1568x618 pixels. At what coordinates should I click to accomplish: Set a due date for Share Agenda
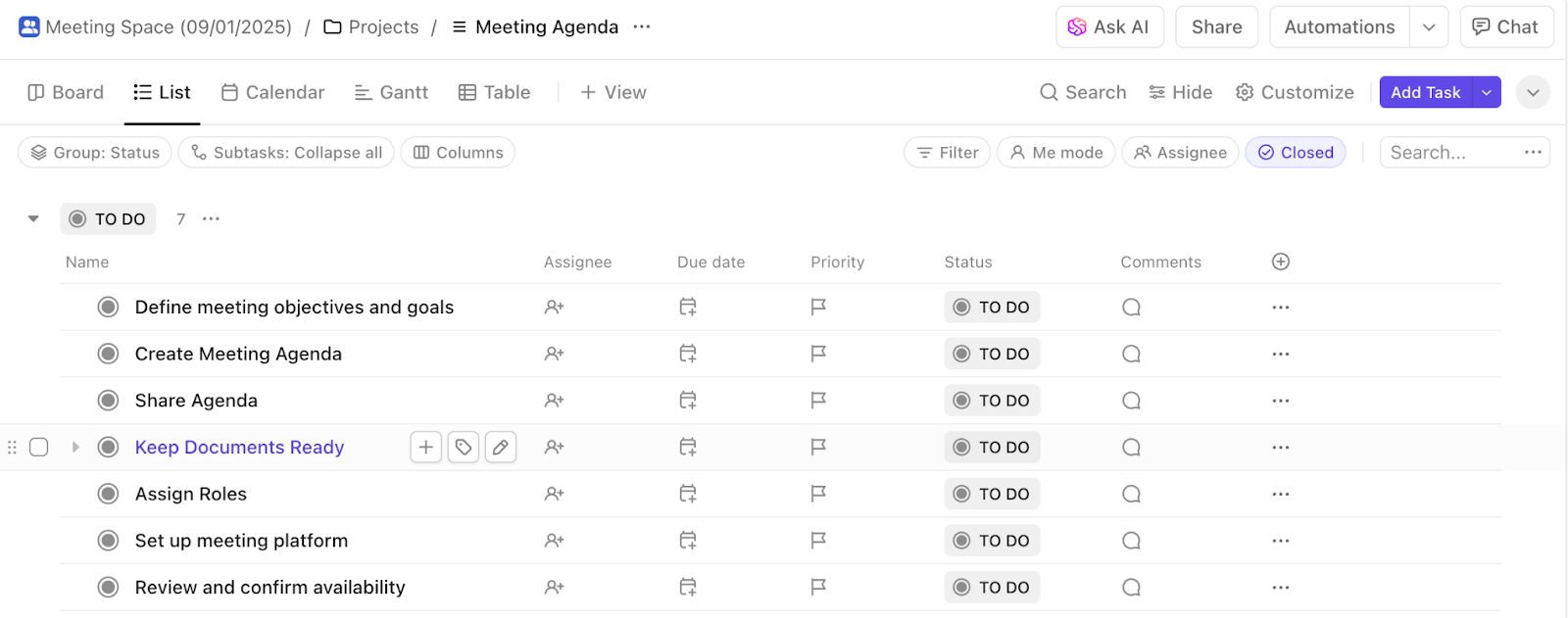(687, 400)
